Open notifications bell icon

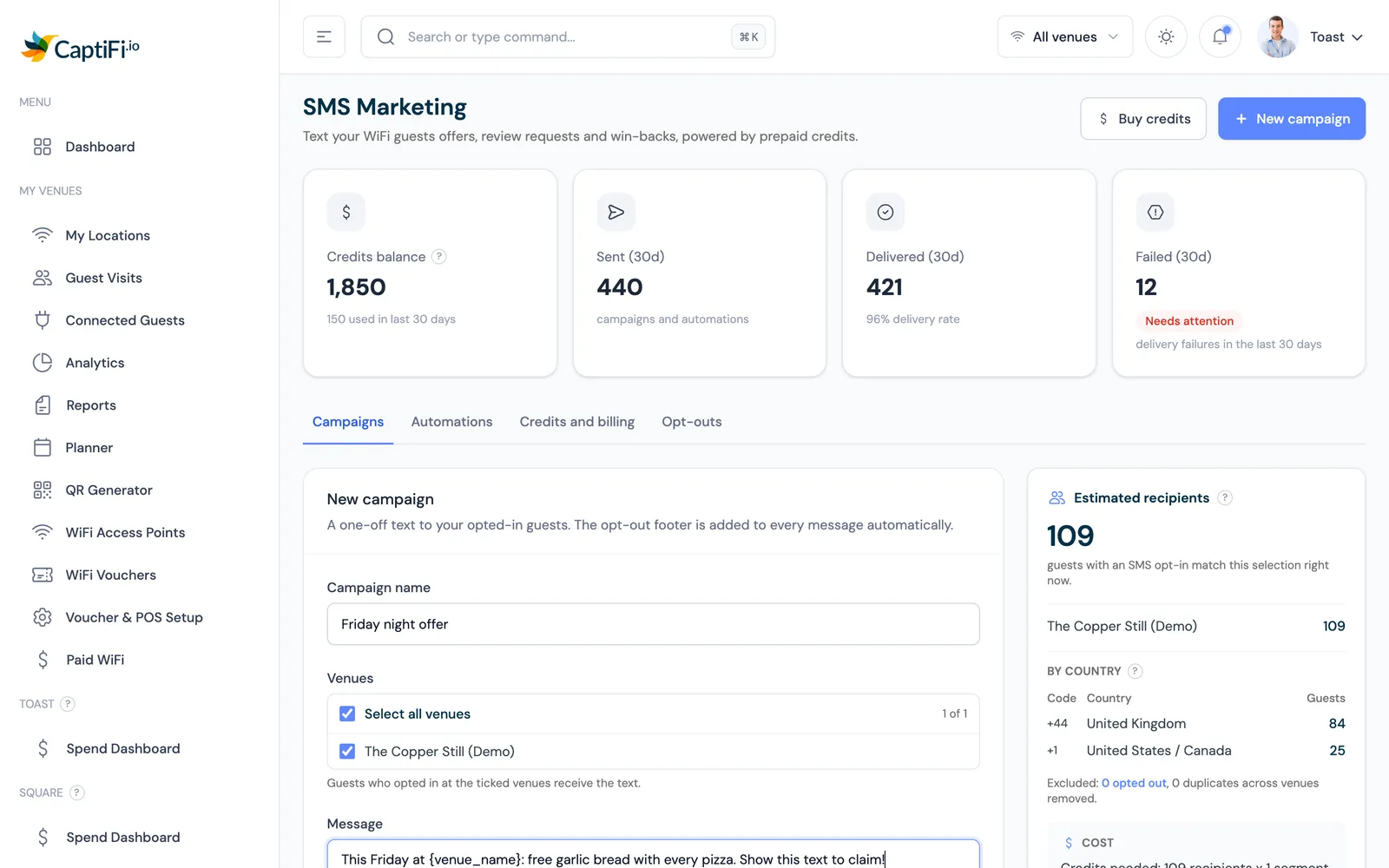tap(1220, 36)
